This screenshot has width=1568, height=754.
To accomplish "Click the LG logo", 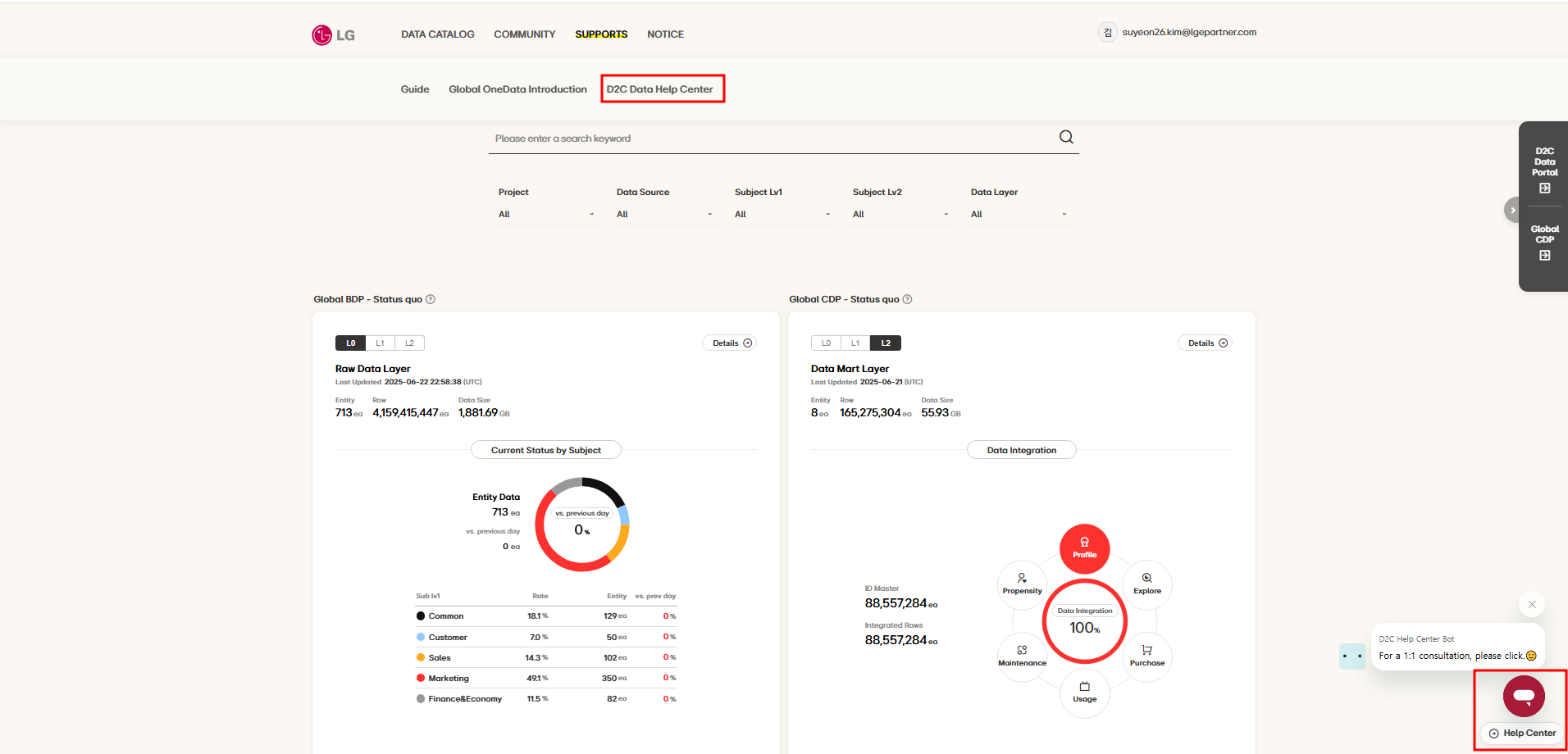I will point(333,34).
